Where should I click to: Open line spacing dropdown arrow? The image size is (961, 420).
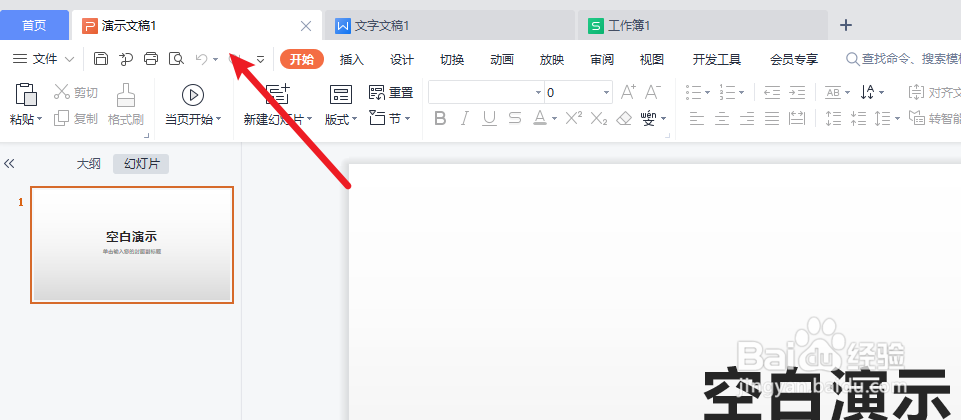click(897, 119)
